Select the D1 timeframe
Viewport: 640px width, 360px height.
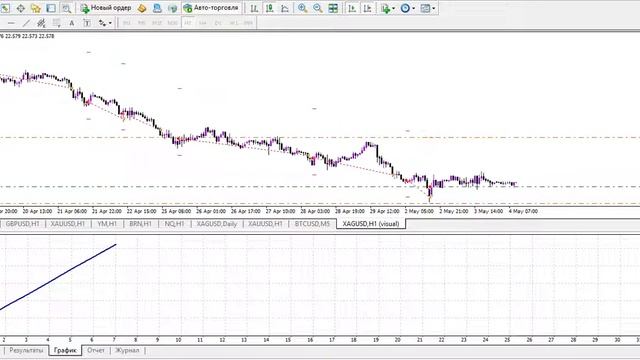(218, 23)
